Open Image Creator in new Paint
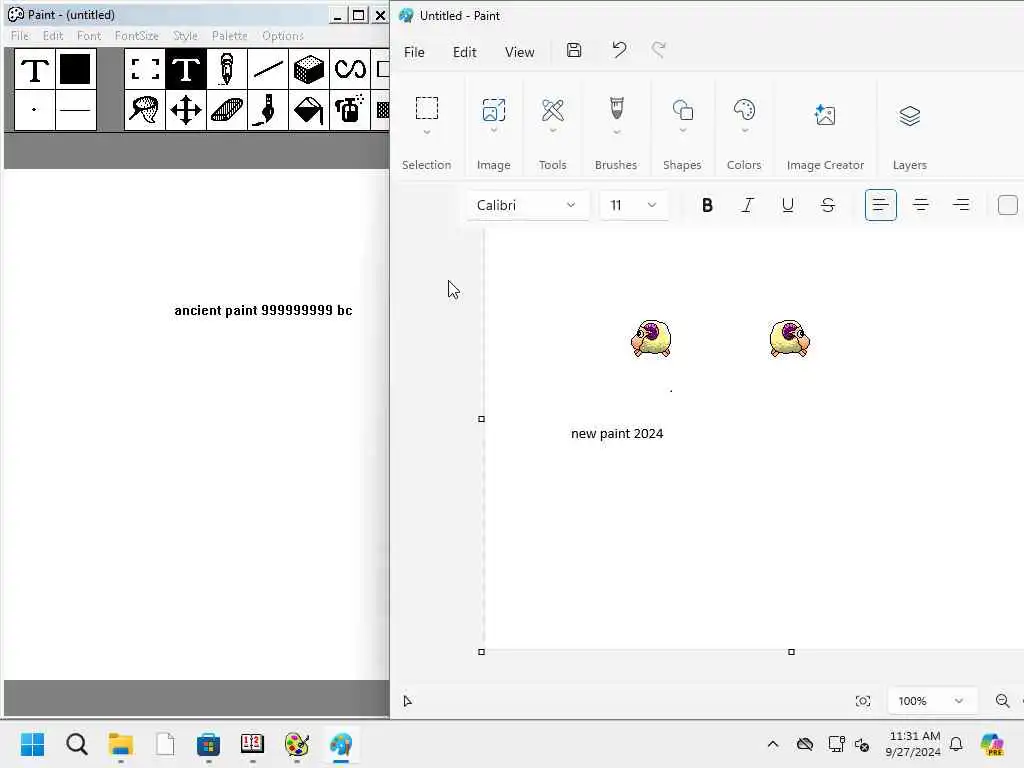This screenshot has height=768, width=1024. [825, 116]
